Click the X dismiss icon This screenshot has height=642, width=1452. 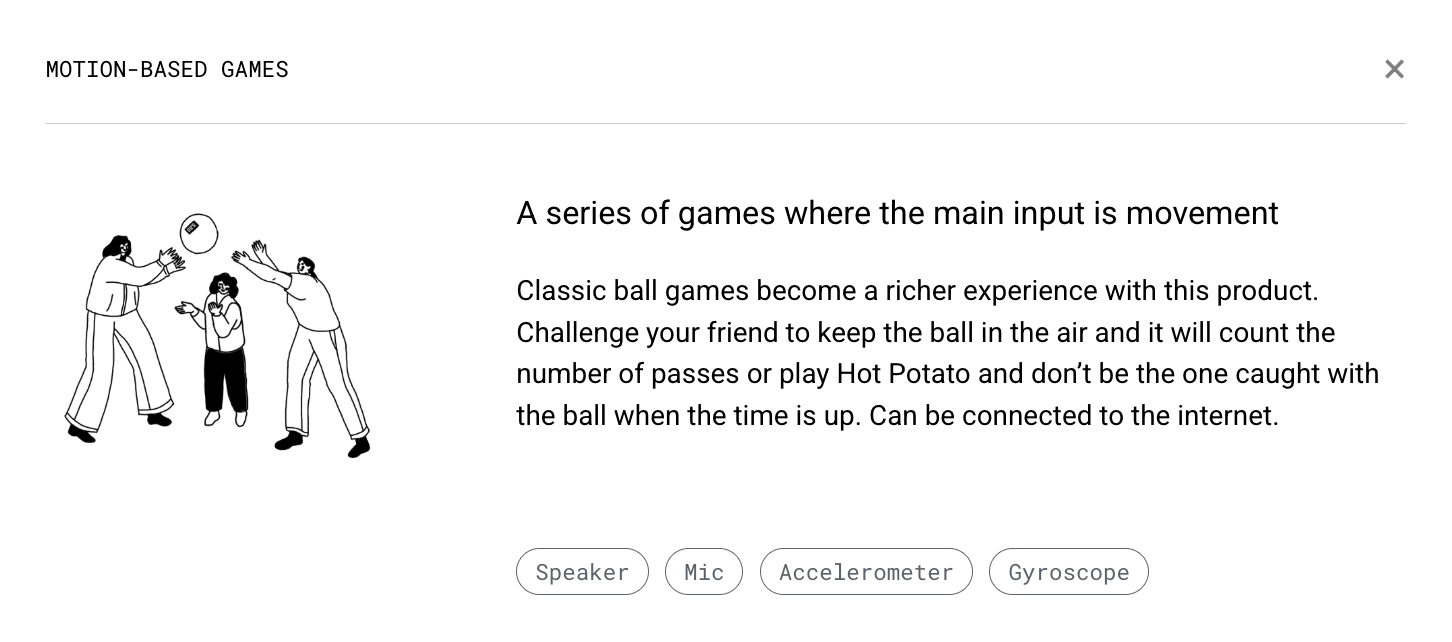point(1394,69)
